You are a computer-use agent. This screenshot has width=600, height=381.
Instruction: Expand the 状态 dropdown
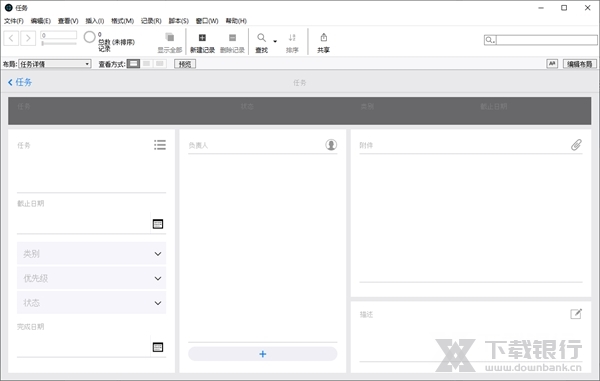(x=91, y=303)
